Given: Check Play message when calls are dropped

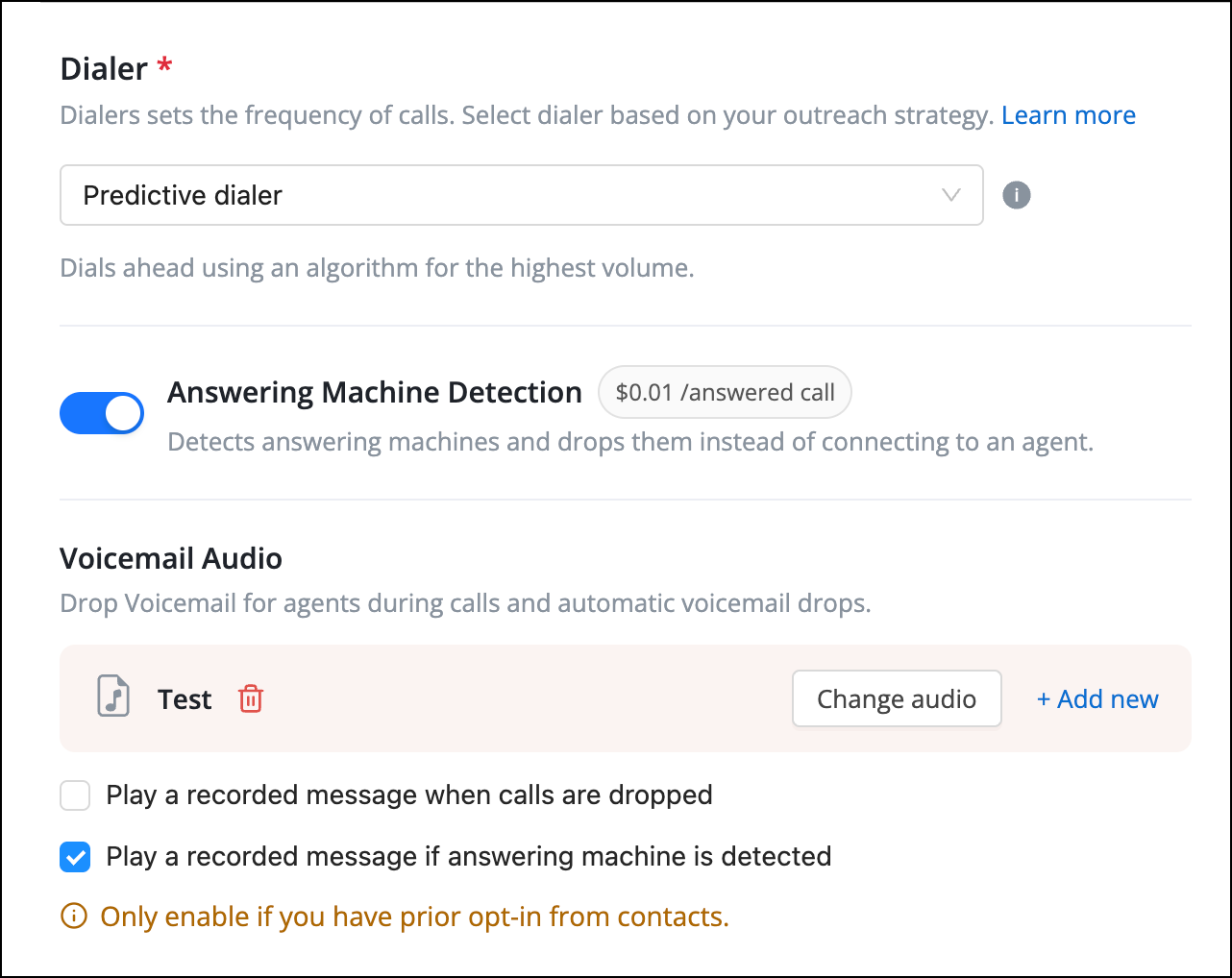Looking at the screenshot, I should click(75, 795).
